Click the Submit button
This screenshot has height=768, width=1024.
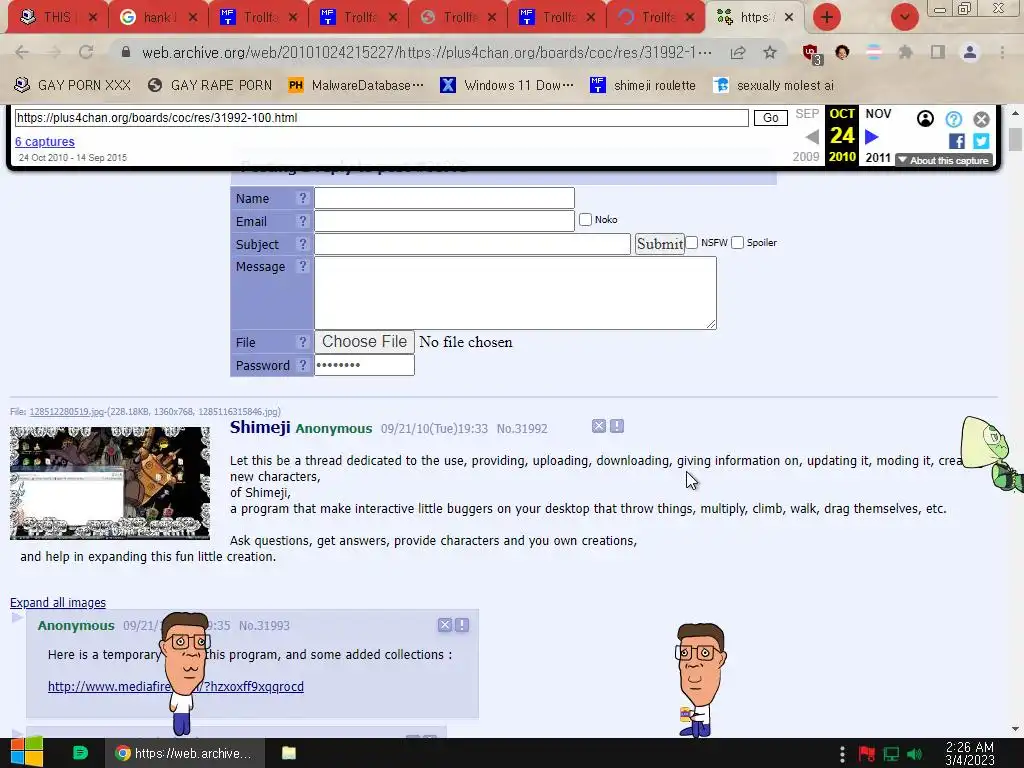tap(660, 244)
